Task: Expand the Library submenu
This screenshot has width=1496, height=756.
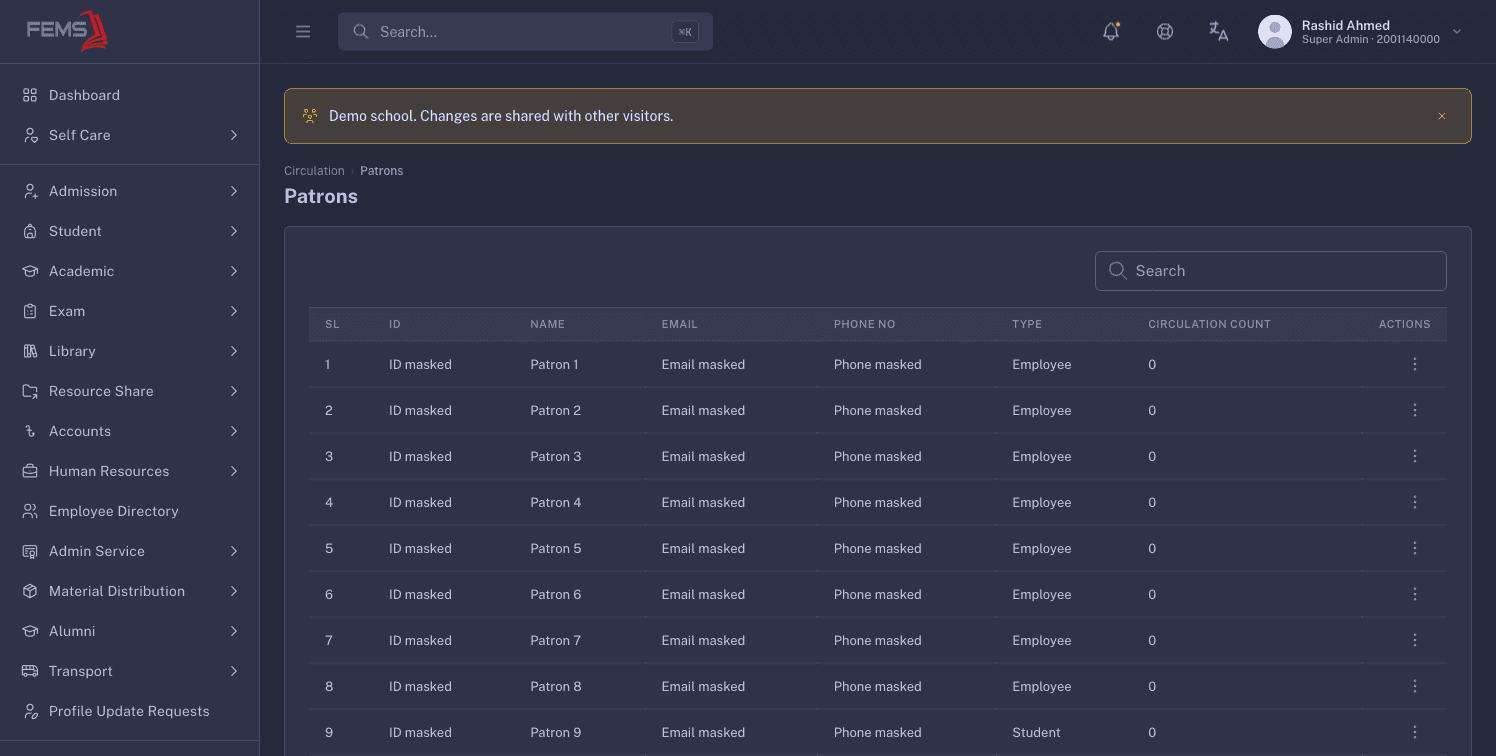Action: (x=130, y=351)
